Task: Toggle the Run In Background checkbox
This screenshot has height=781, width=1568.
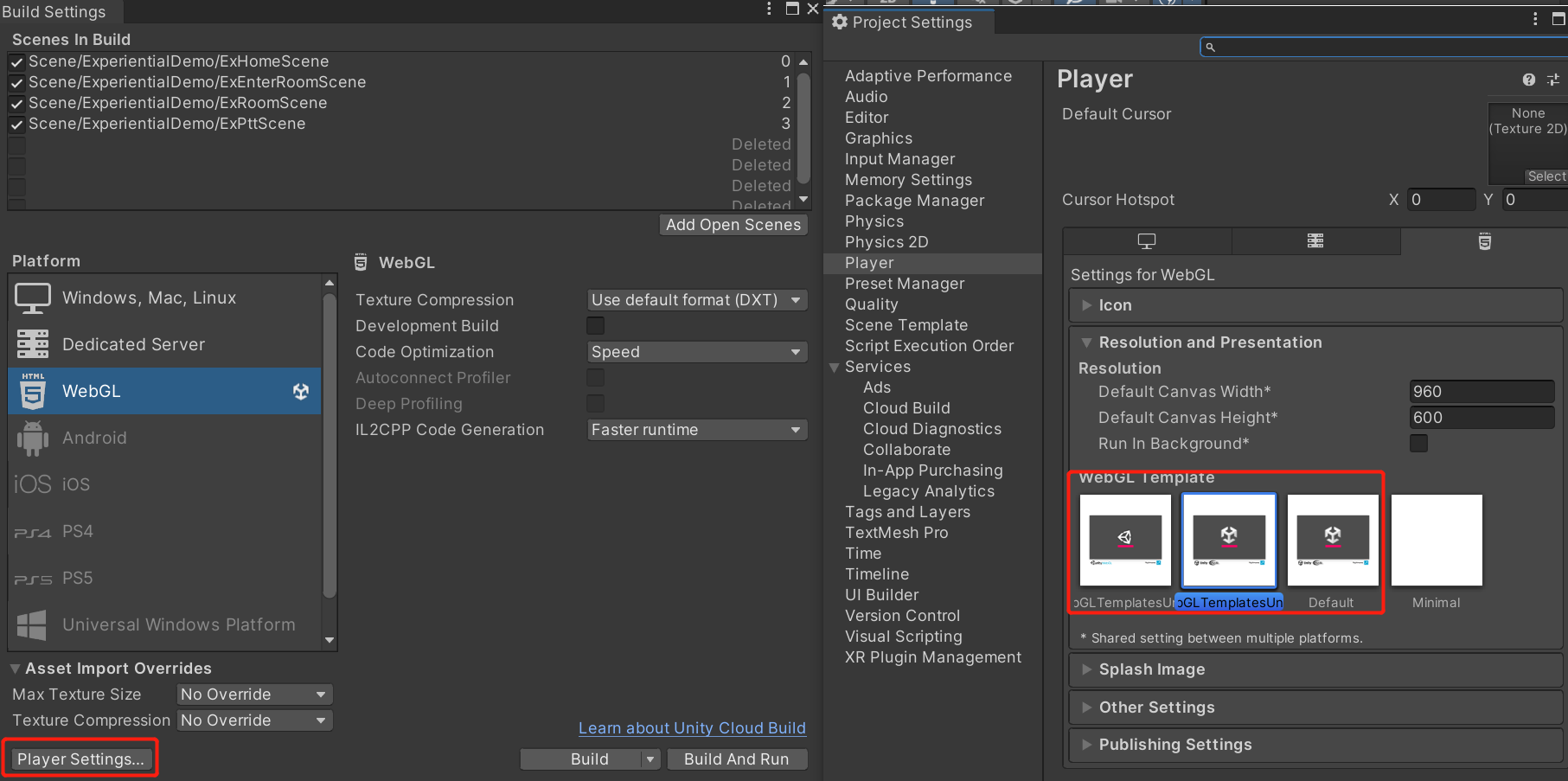Action: point(1419,444)
